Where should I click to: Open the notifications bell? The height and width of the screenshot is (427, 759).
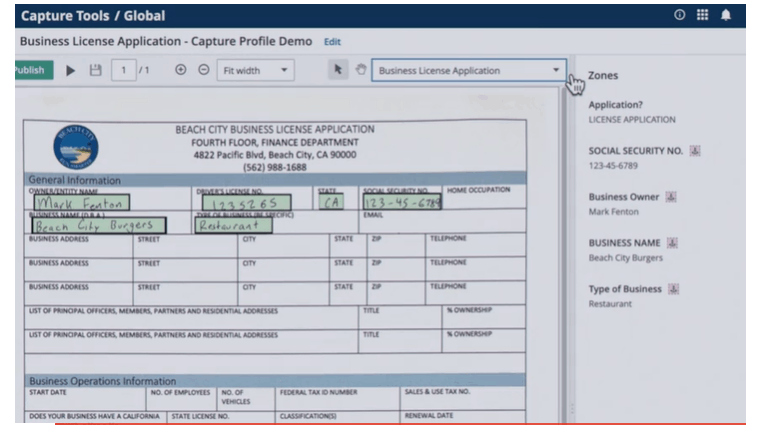(x=726, y=15)
